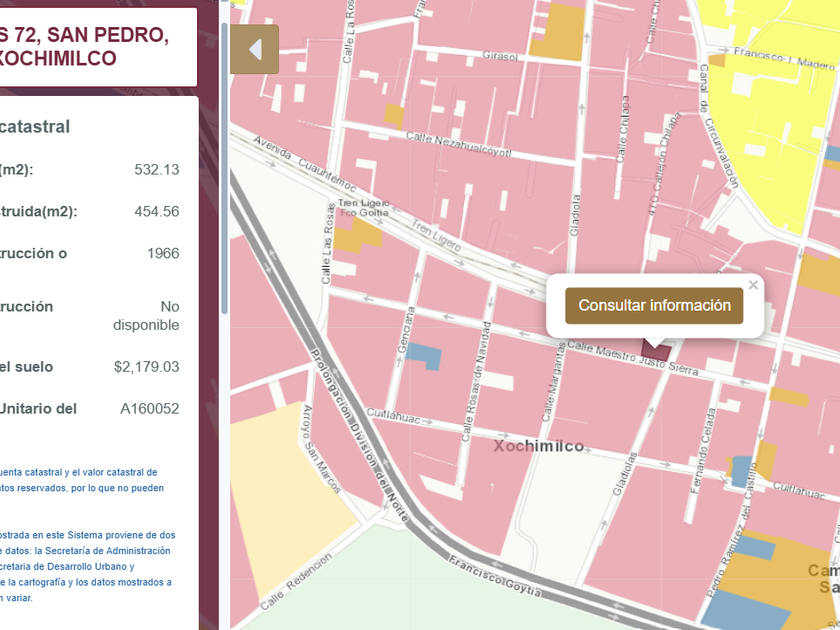
Task: Click the orange parcel near Tren Ligero station
Action: tap(356, 236)
